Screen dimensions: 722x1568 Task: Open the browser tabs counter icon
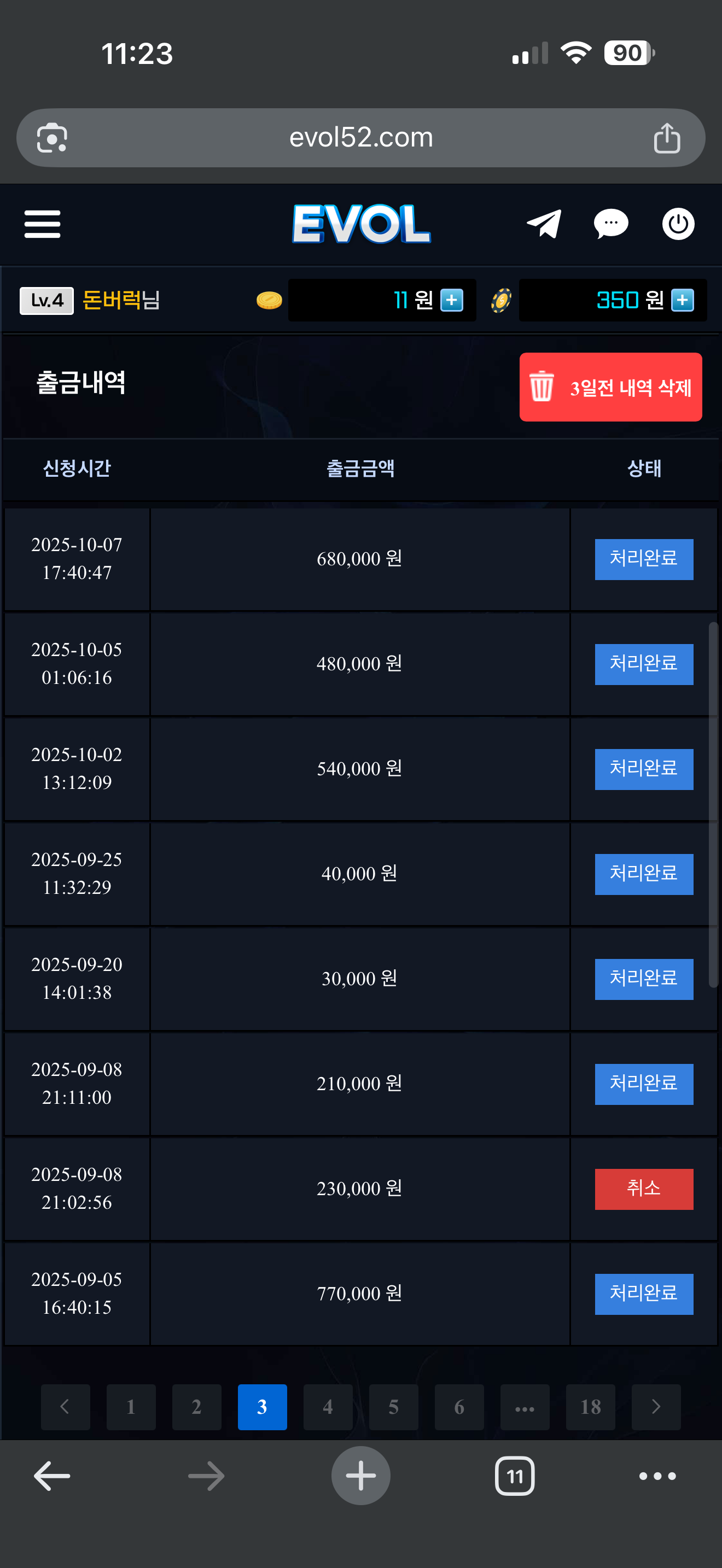tap(514, 1476)
